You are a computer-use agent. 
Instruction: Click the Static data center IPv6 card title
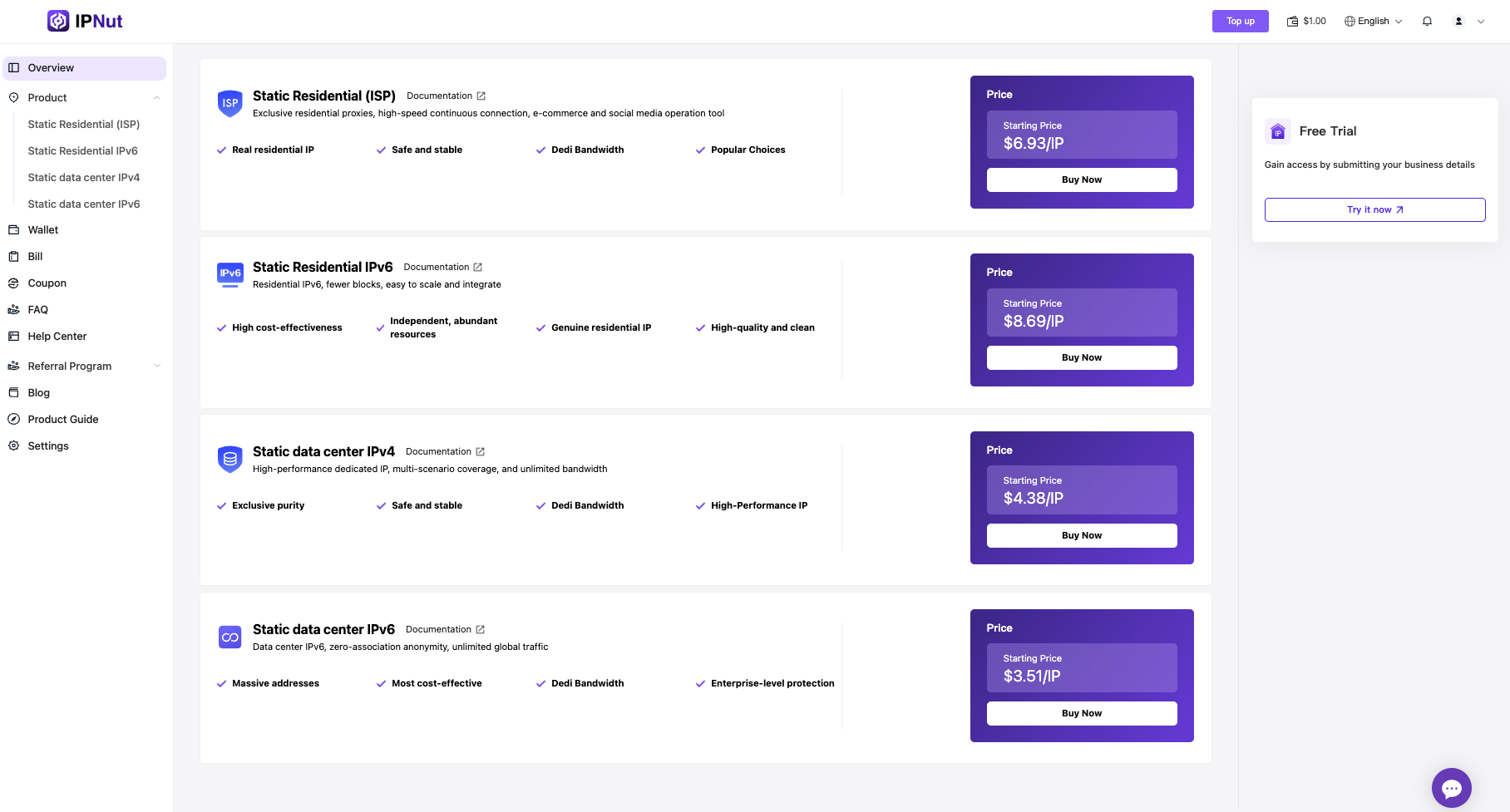[x=323, y=630]
